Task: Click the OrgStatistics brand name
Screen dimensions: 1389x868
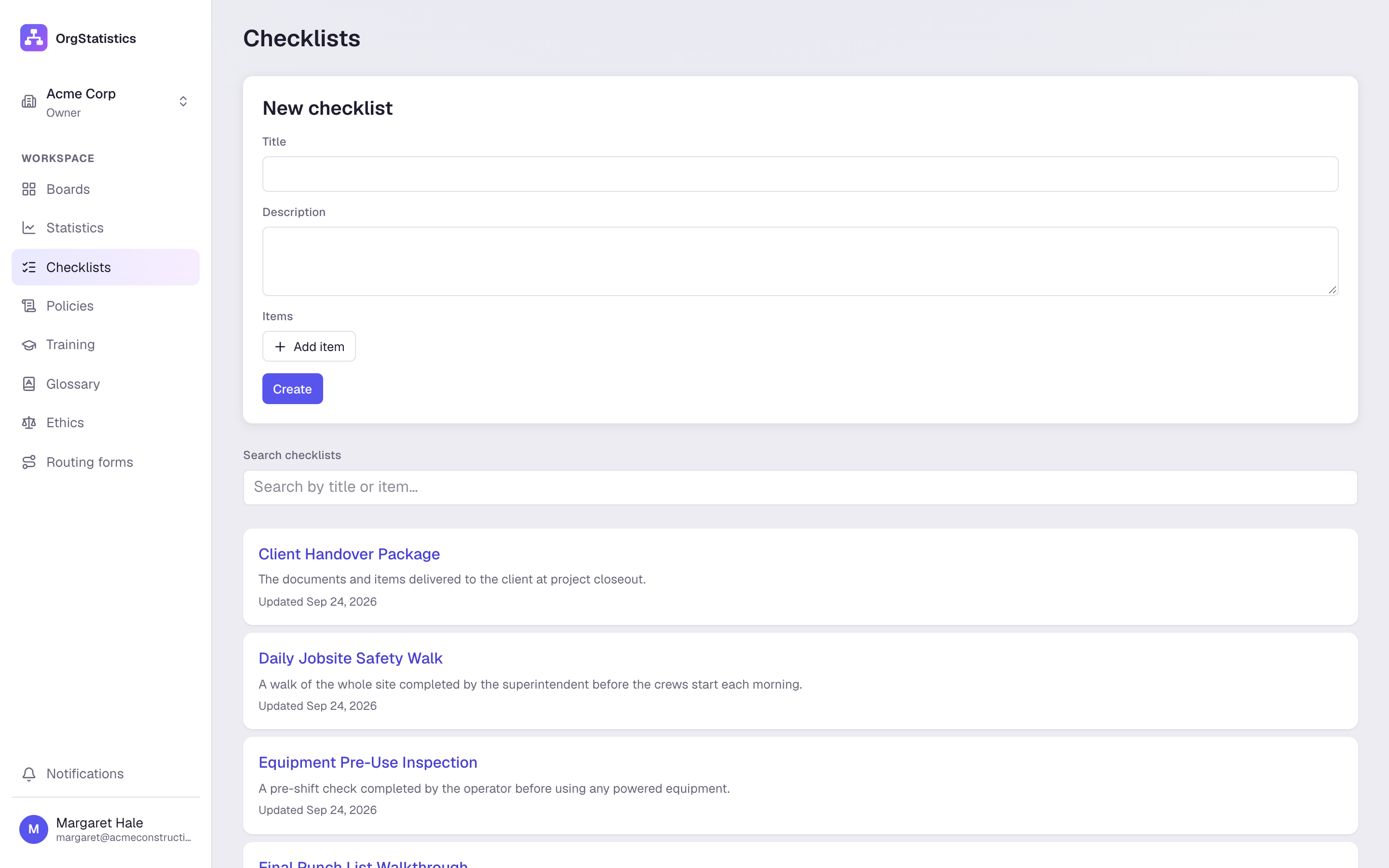Action: coord(96,39)
